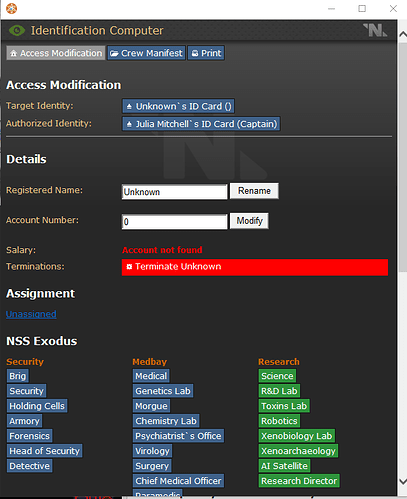Click the Nanotrasen logo in the header
Image resolution: width=407 pixels, height=499 pixels.
[x=375, y=30]
